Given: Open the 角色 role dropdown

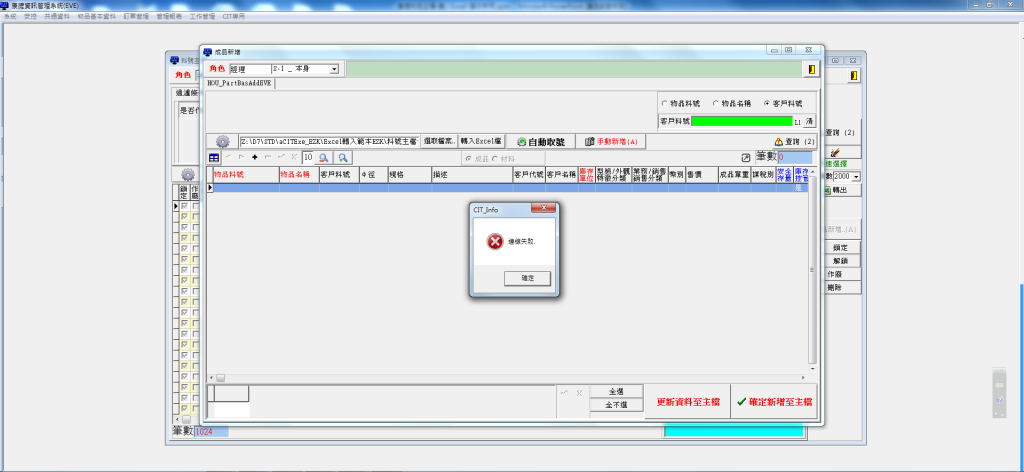Looking at the screenshot, I should coord(334,69).
